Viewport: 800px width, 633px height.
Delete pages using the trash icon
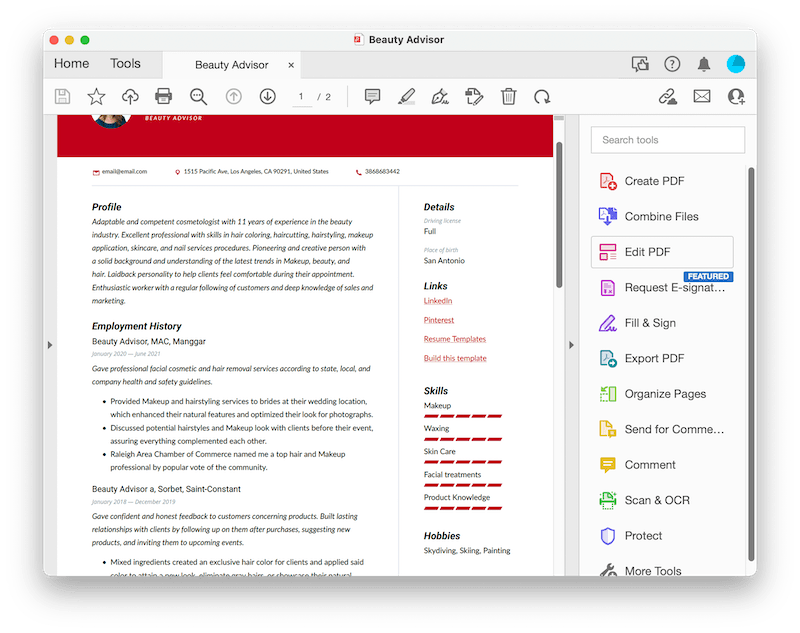[510, 96]
